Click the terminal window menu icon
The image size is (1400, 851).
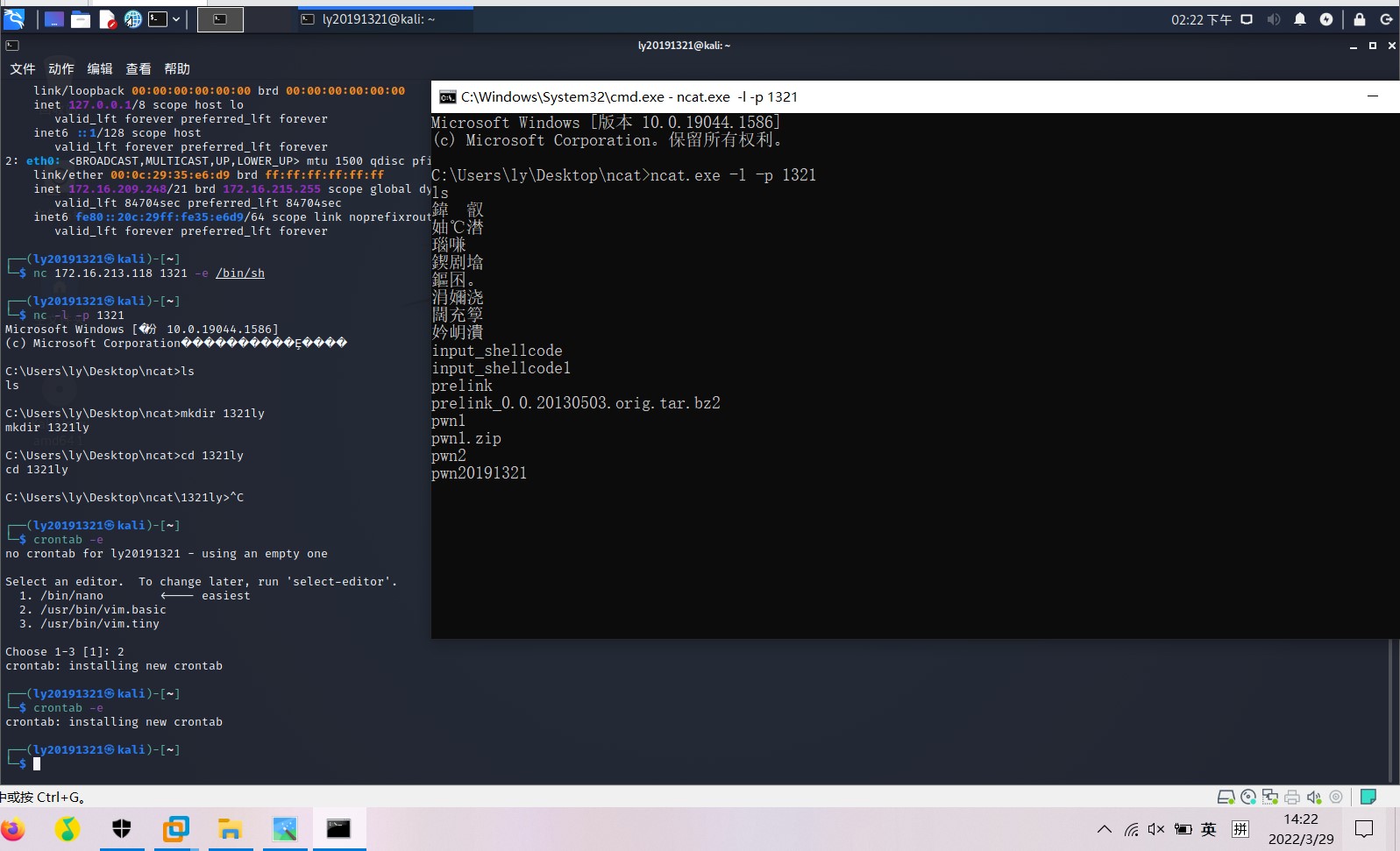point(12,46)
